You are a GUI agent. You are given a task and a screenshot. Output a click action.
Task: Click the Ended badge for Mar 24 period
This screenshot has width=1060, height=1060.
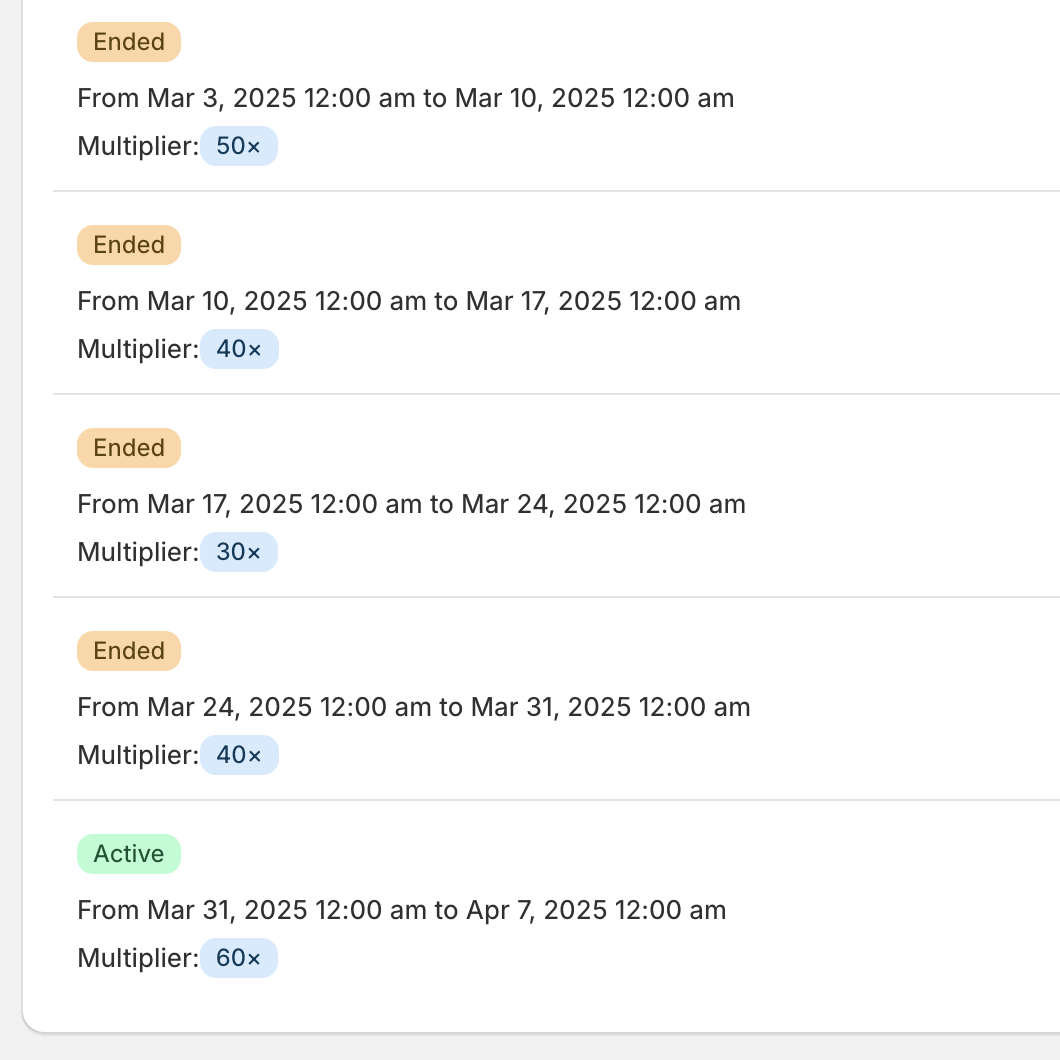tap(129, 651)
